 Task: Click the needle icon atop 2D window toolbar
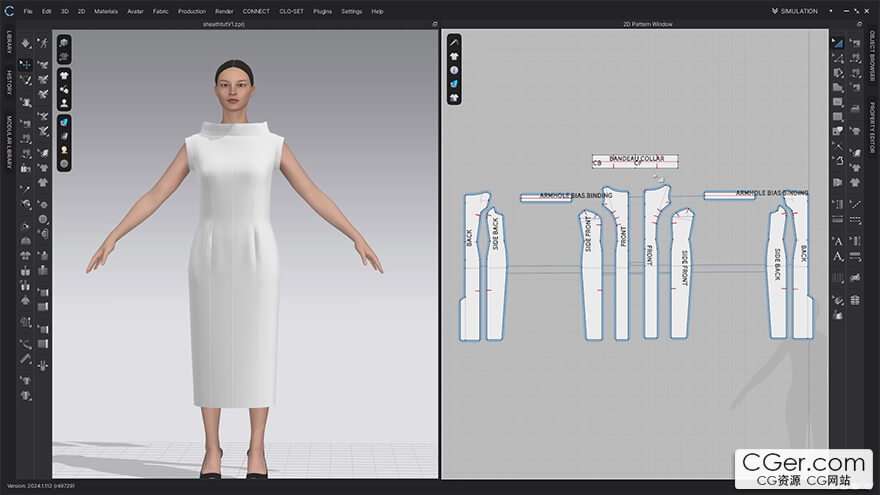pos(454,43)
